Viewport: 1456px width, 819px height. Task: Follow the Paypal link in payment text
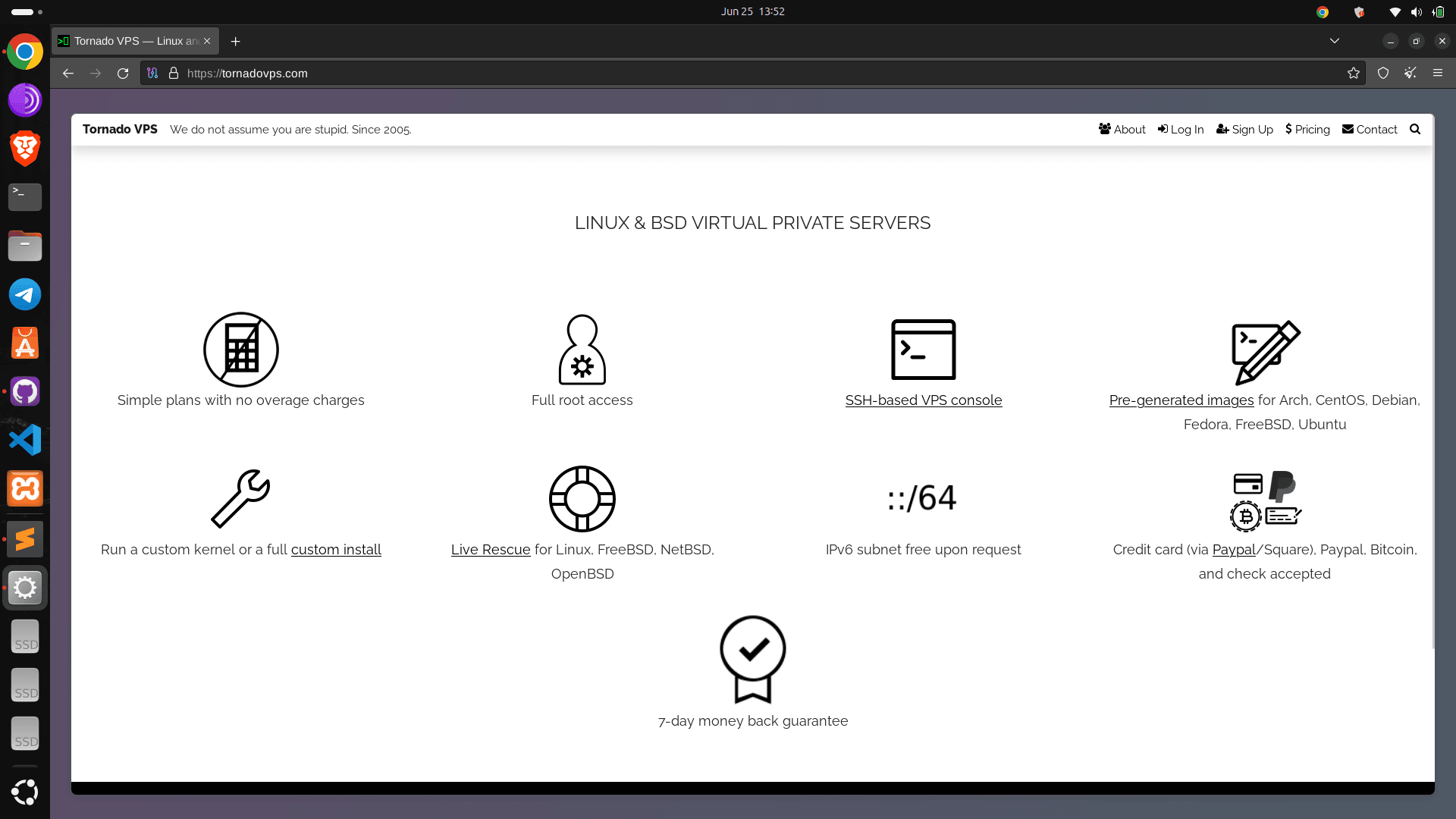(x=1234, y=549)
